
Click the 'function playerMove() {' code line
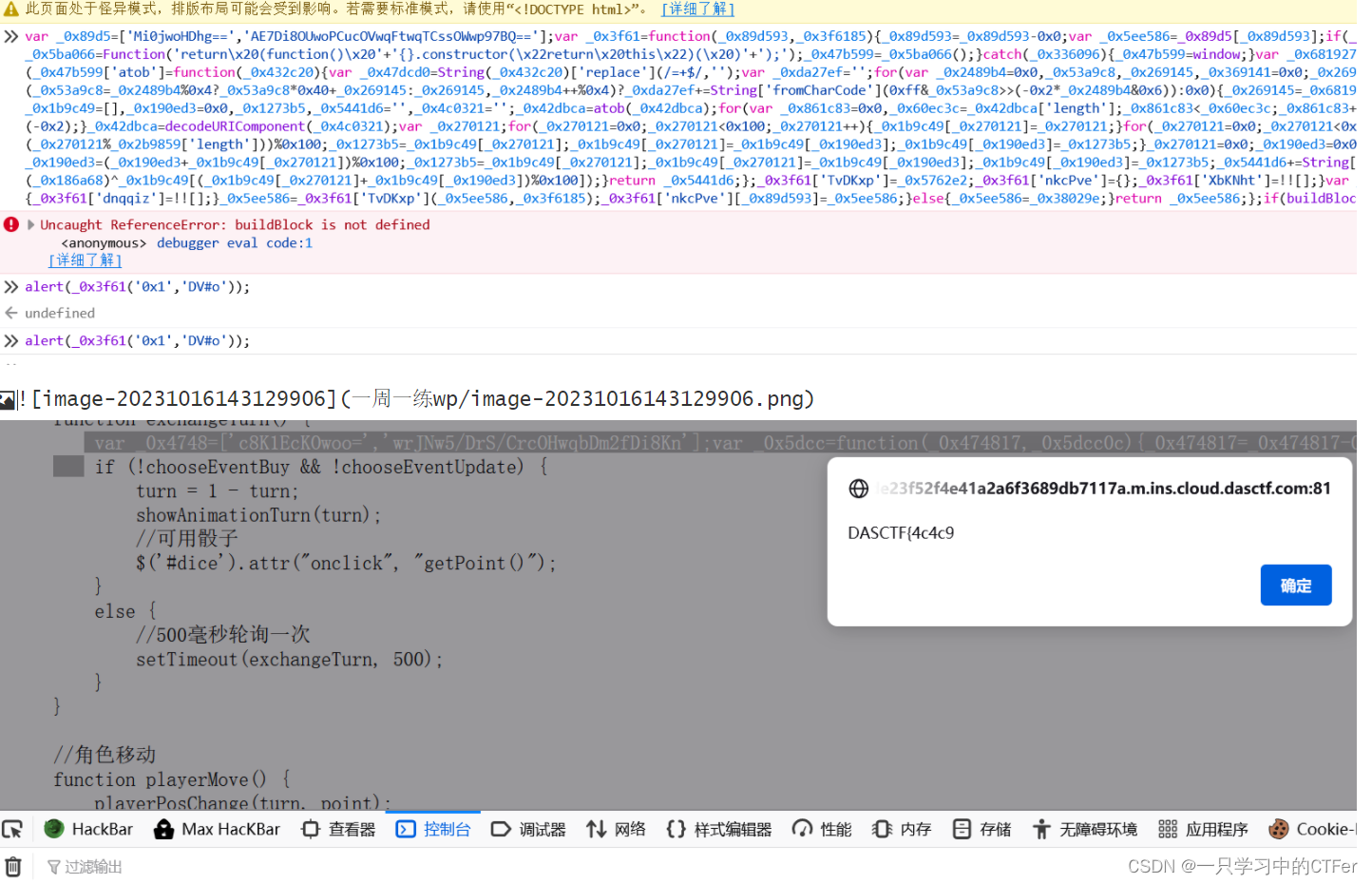(172, 779)
